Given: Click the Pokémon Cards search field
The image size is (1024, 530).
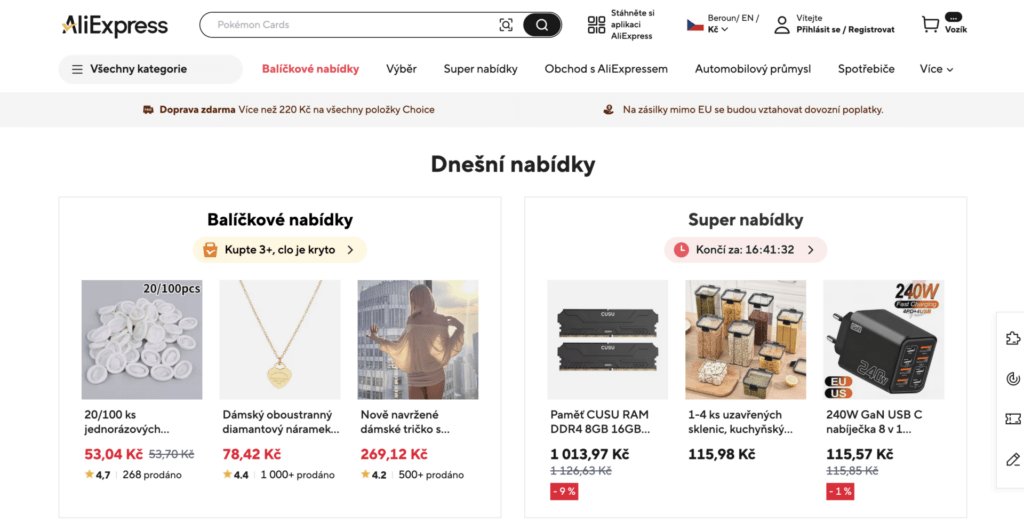Looking at the screenshot, I should pos(353,25).
